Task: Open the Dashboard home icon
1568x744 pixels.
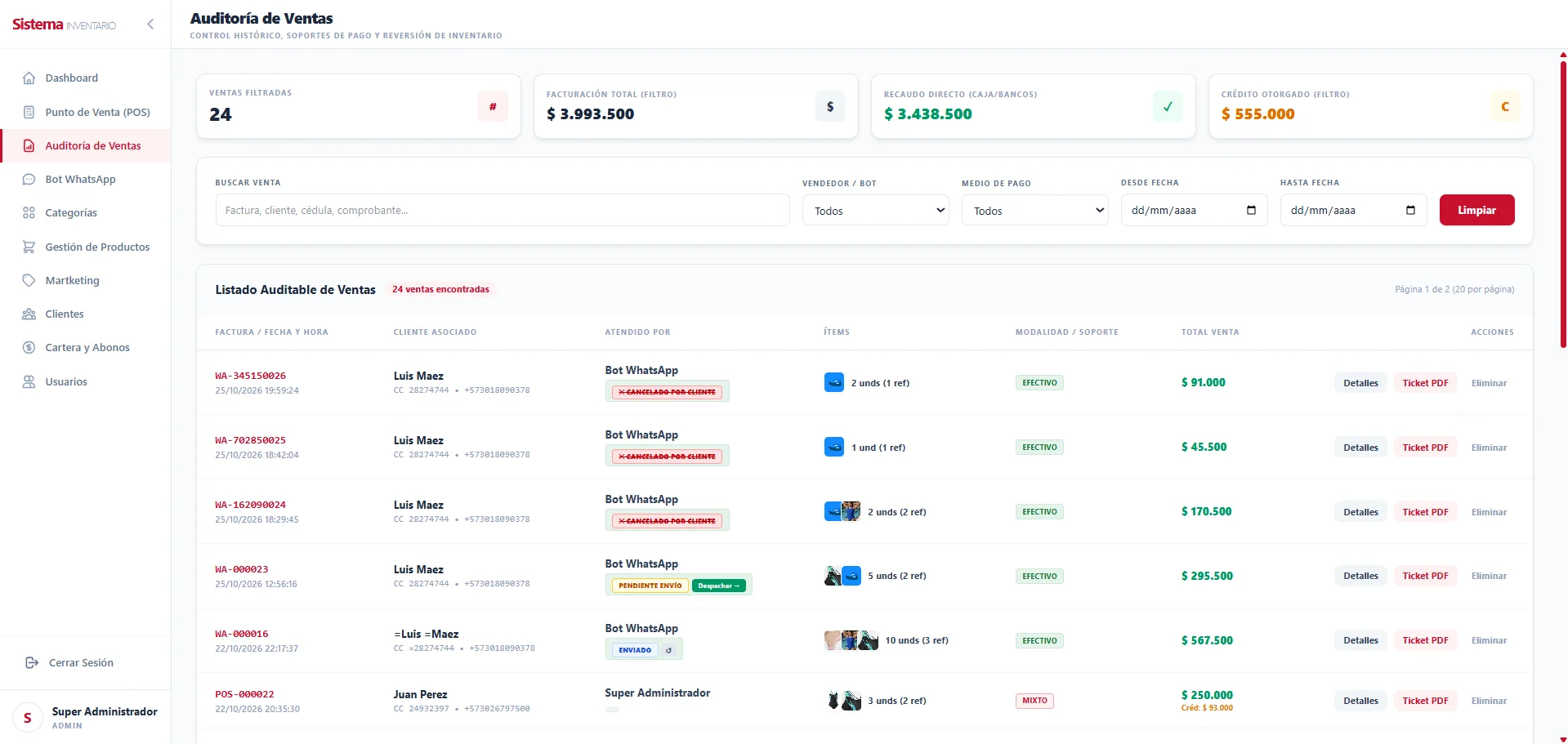Action: [x=29, y=78]
